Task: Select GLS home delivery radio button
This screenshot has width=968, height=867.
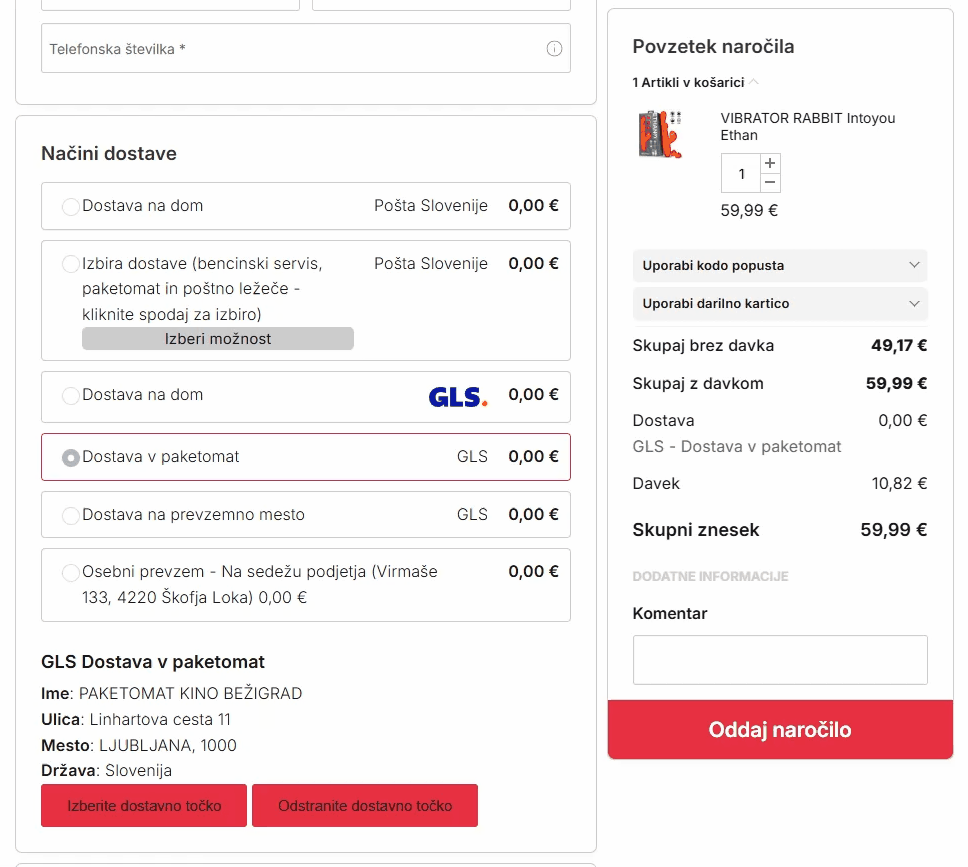Action: [71, 396]
